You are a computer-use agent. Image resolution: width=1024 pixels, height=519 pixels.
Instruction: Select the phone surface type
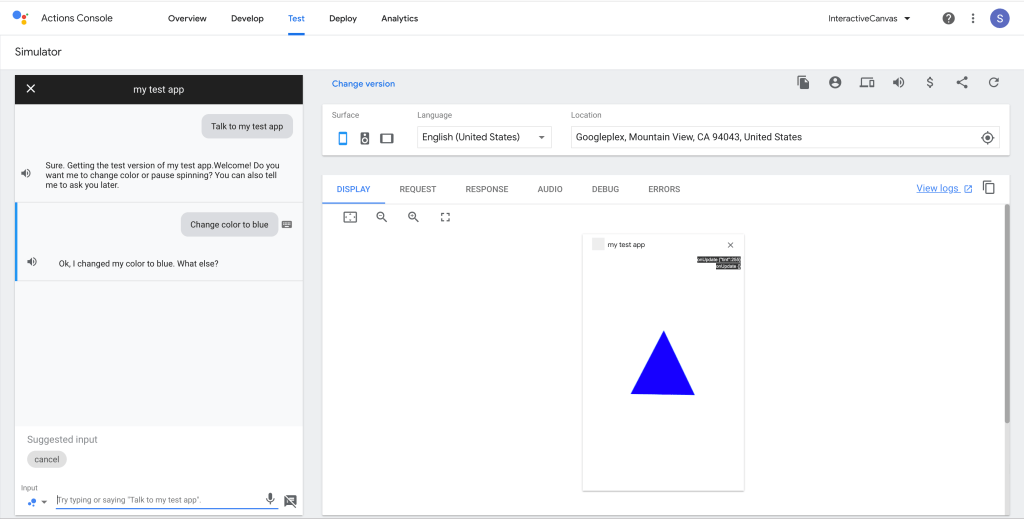pyautogui.click(x=343, y=138)
